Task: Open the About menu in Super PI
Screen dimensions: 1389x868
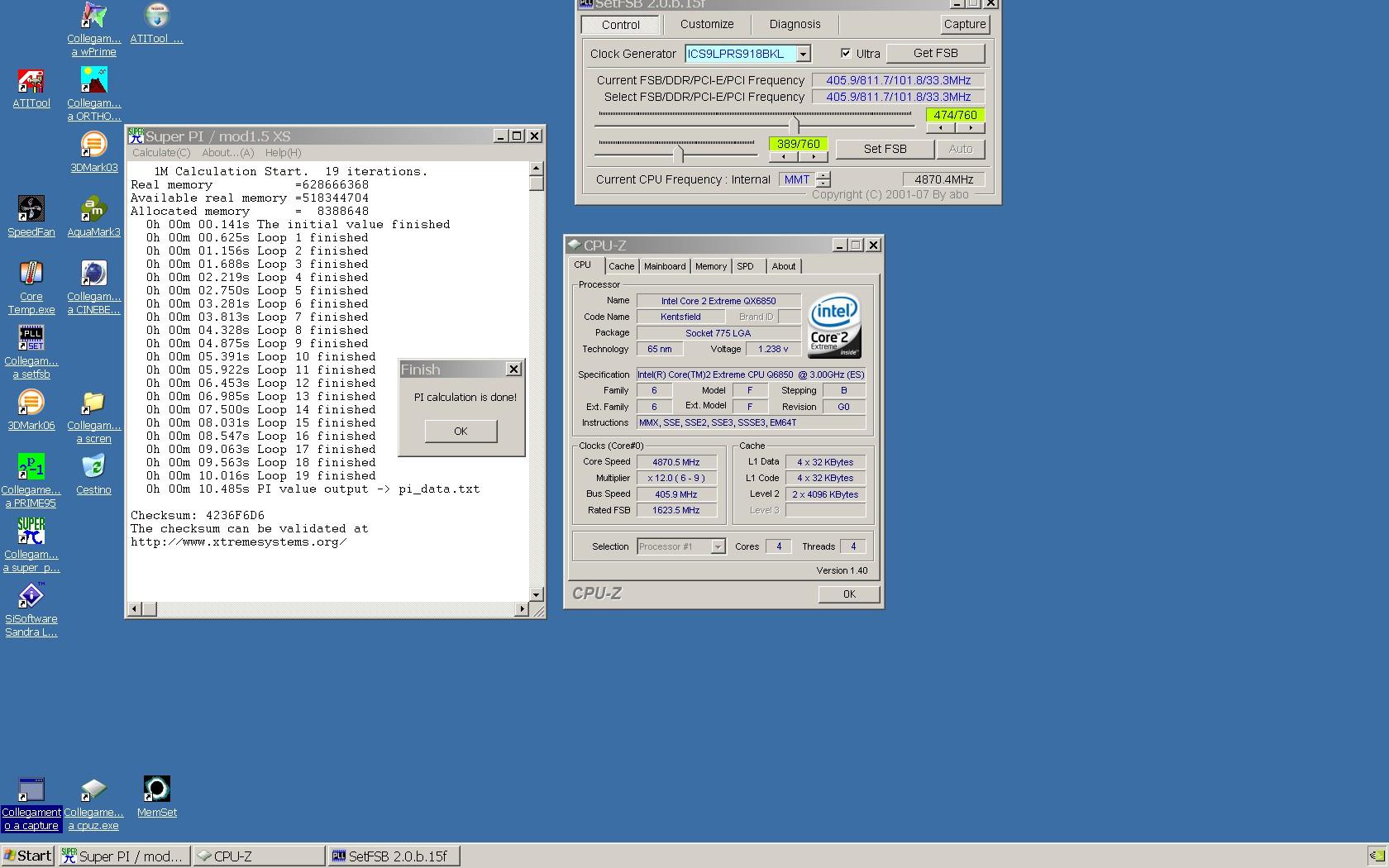Action: (x=228, y=153)
